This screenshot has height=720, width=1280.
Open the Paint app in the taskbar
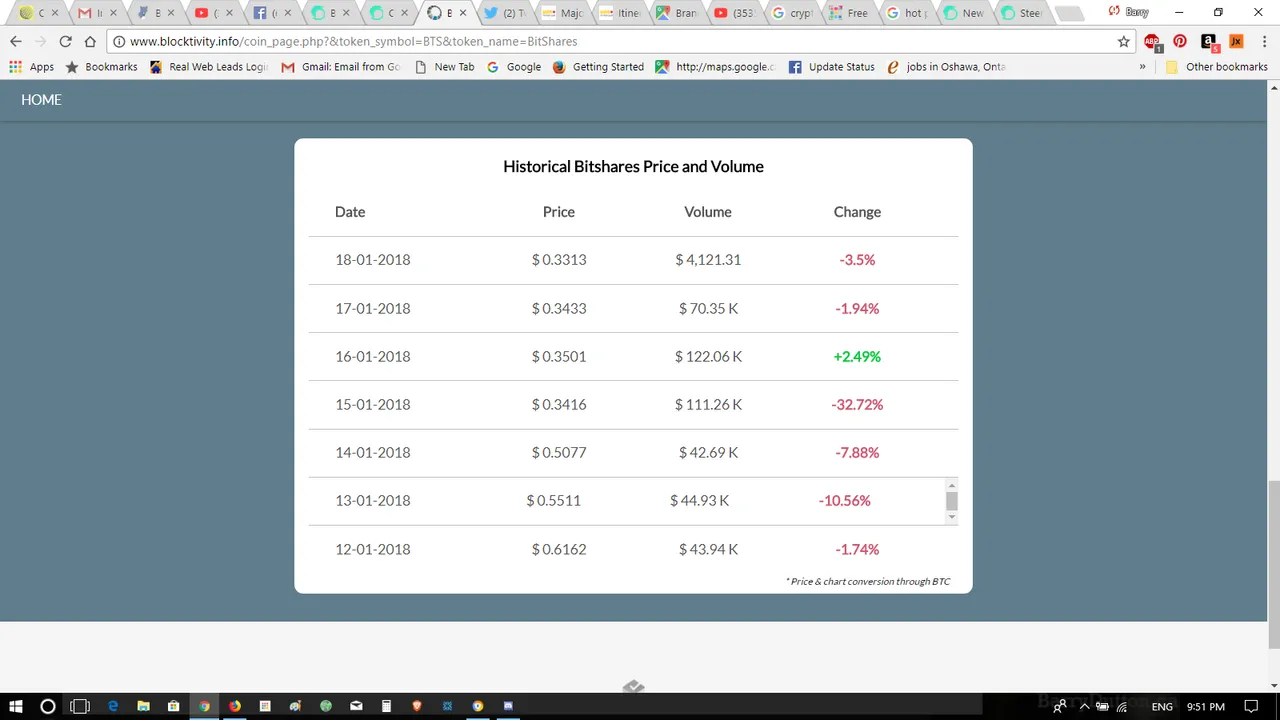coord(295,706)
